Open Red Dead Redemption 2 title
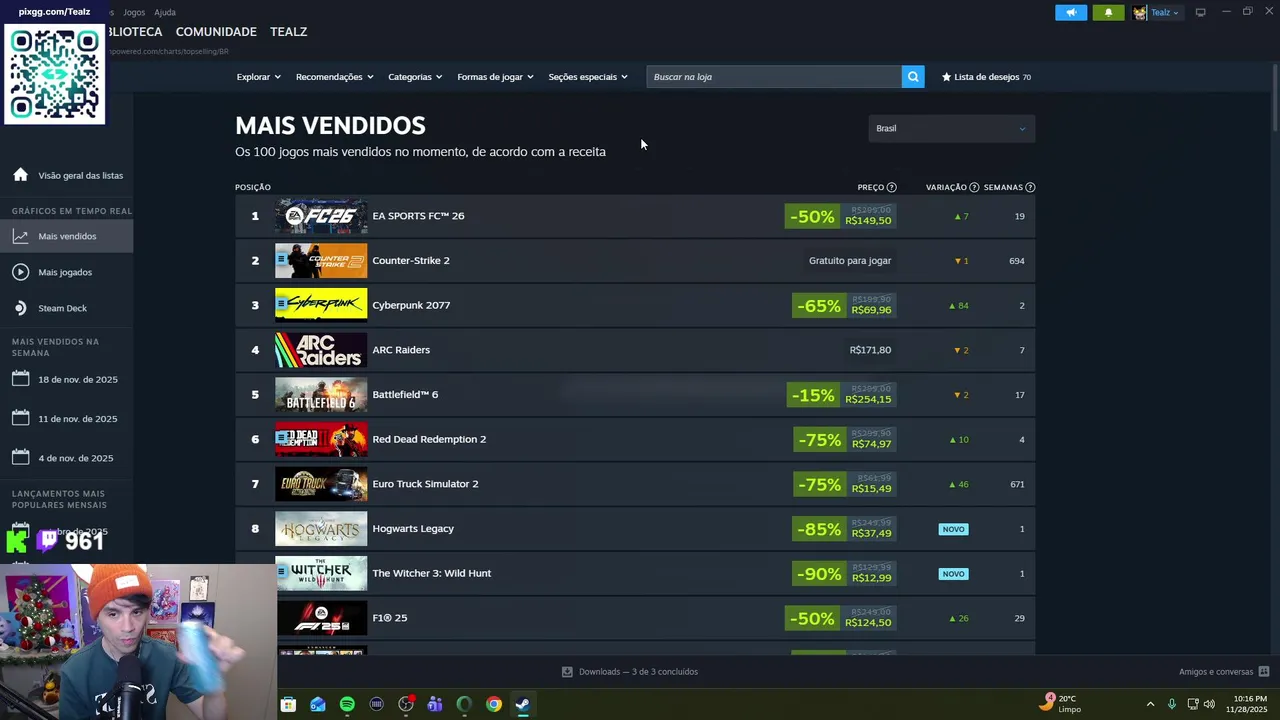The height and width of the screenshot is (720, 1280). (429, 439)
